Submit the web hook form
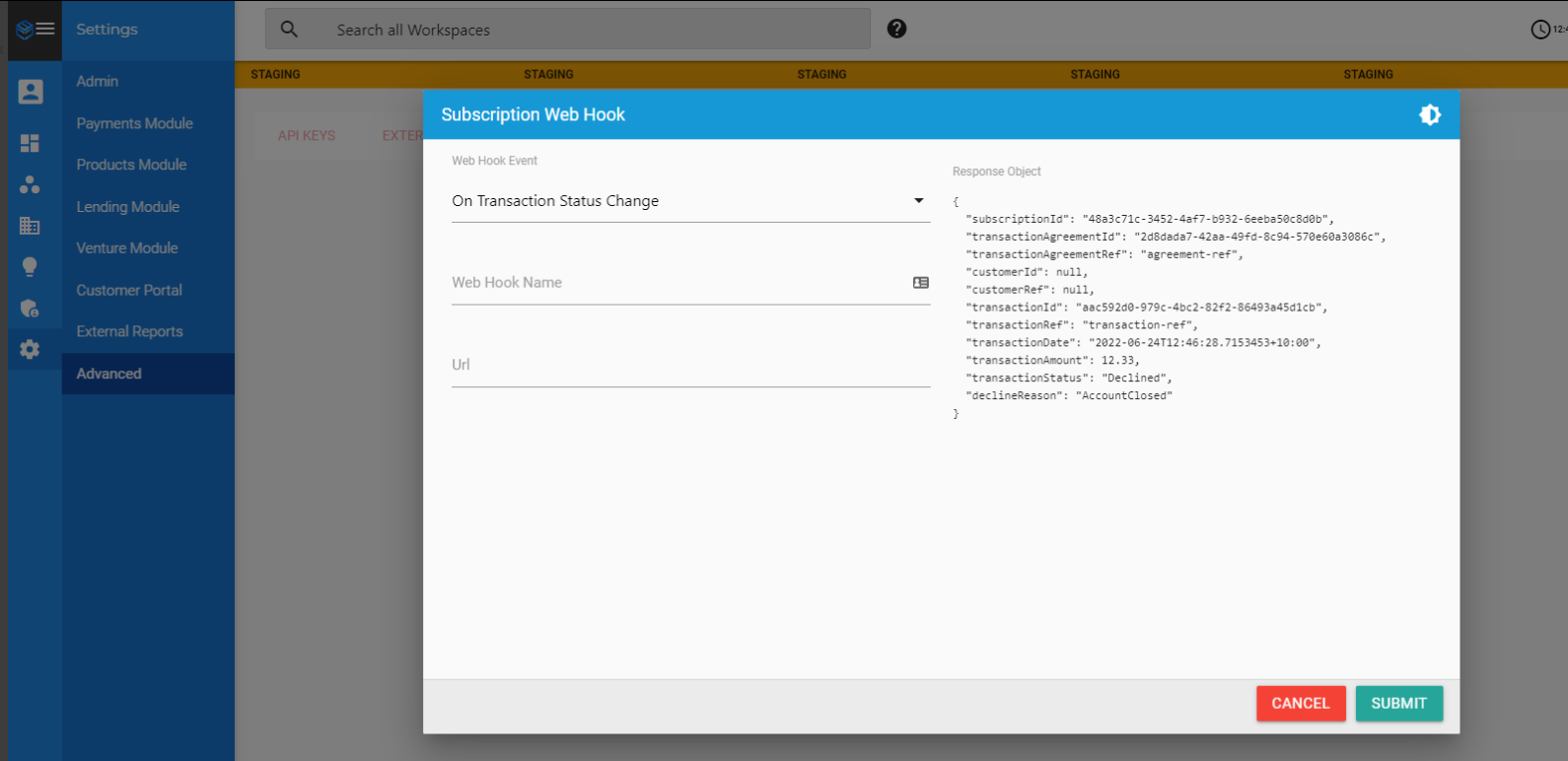1568x761 pixels. tap(1398, 704)
